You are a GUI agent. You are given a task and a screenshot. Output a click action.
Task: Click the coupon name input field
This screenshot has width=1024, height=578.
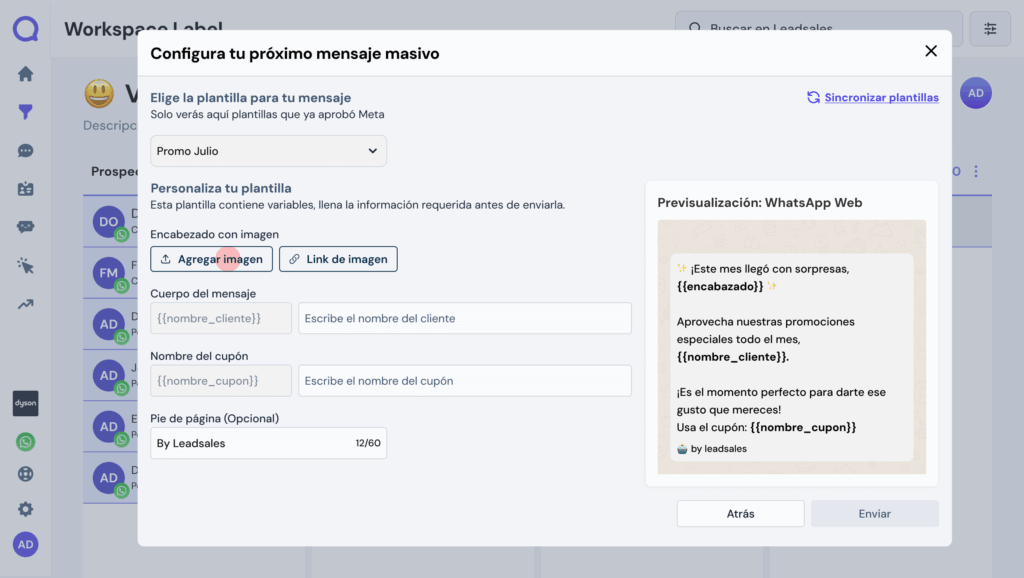pos(465,380)
